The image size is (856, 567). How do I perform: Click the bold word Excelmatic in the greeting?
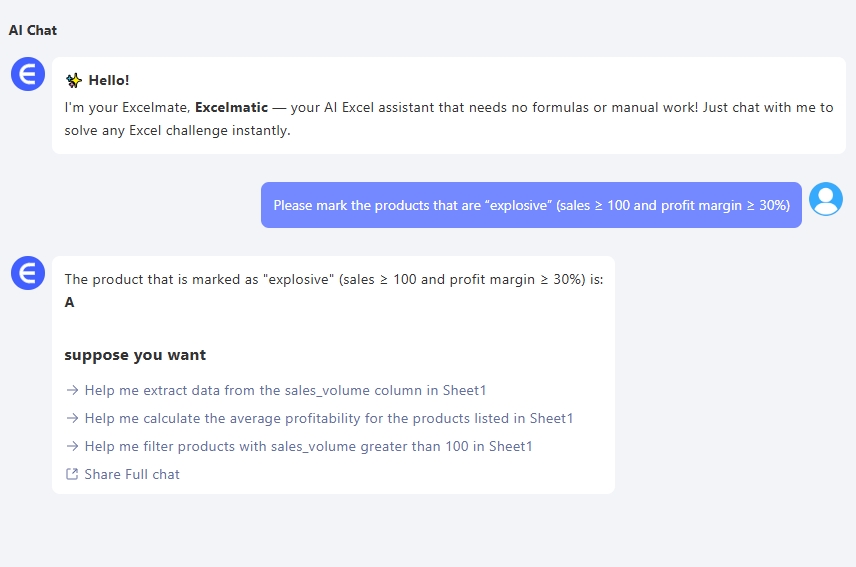(x=231, y=107)
